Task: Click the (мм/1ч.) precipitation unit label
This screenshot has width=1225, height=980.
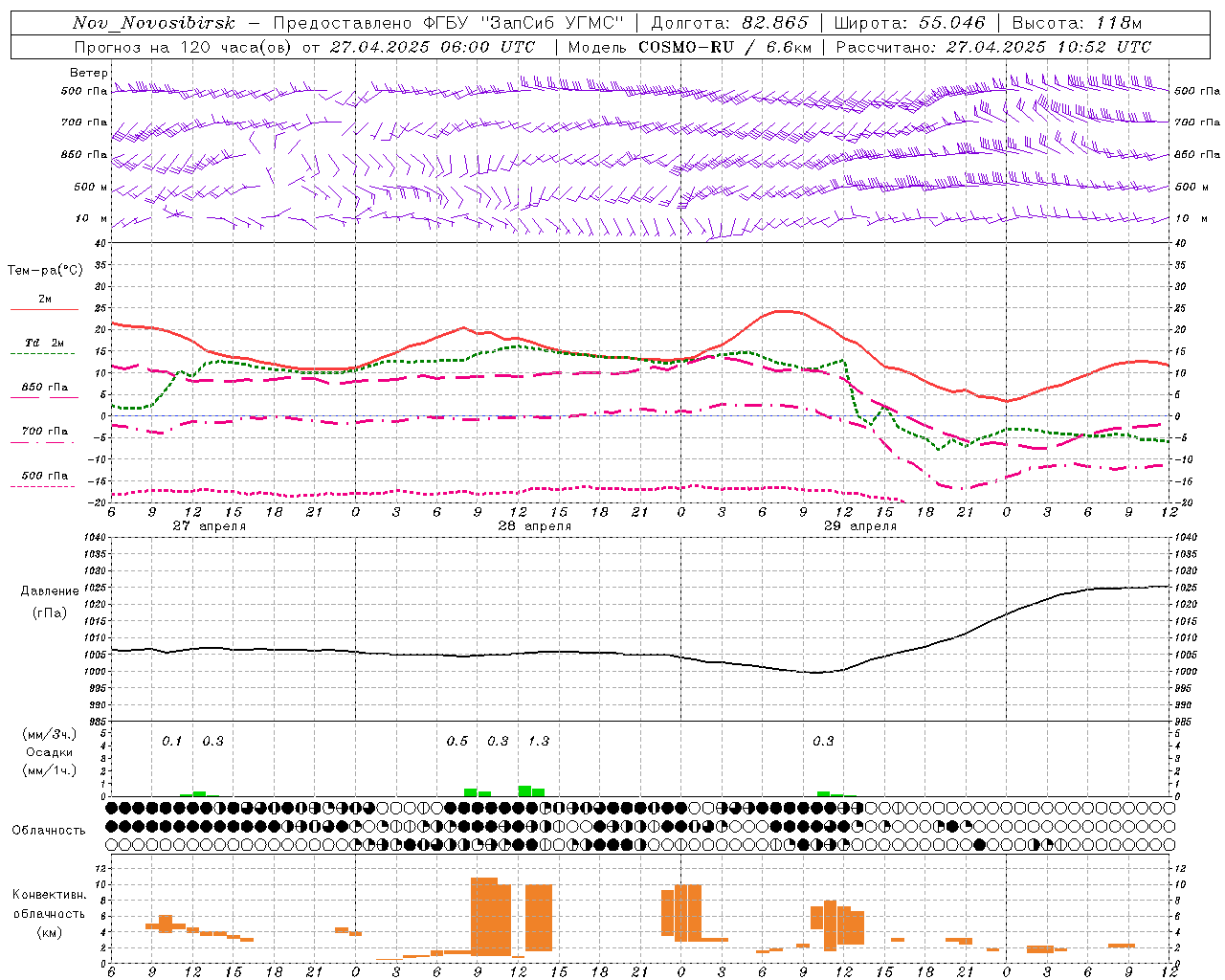Action: tap(50, 770)
